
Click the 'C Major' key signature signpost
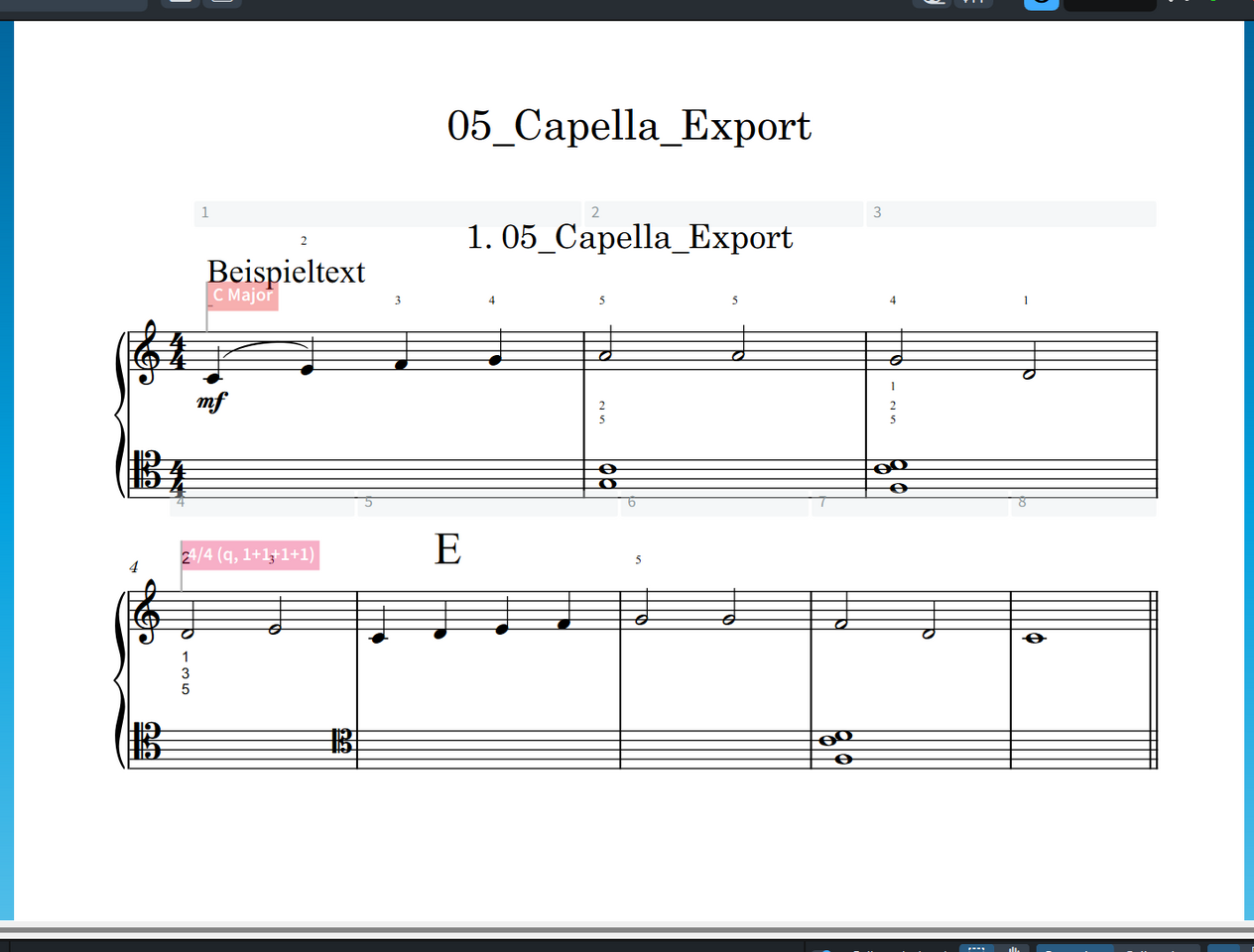point(242,296)
